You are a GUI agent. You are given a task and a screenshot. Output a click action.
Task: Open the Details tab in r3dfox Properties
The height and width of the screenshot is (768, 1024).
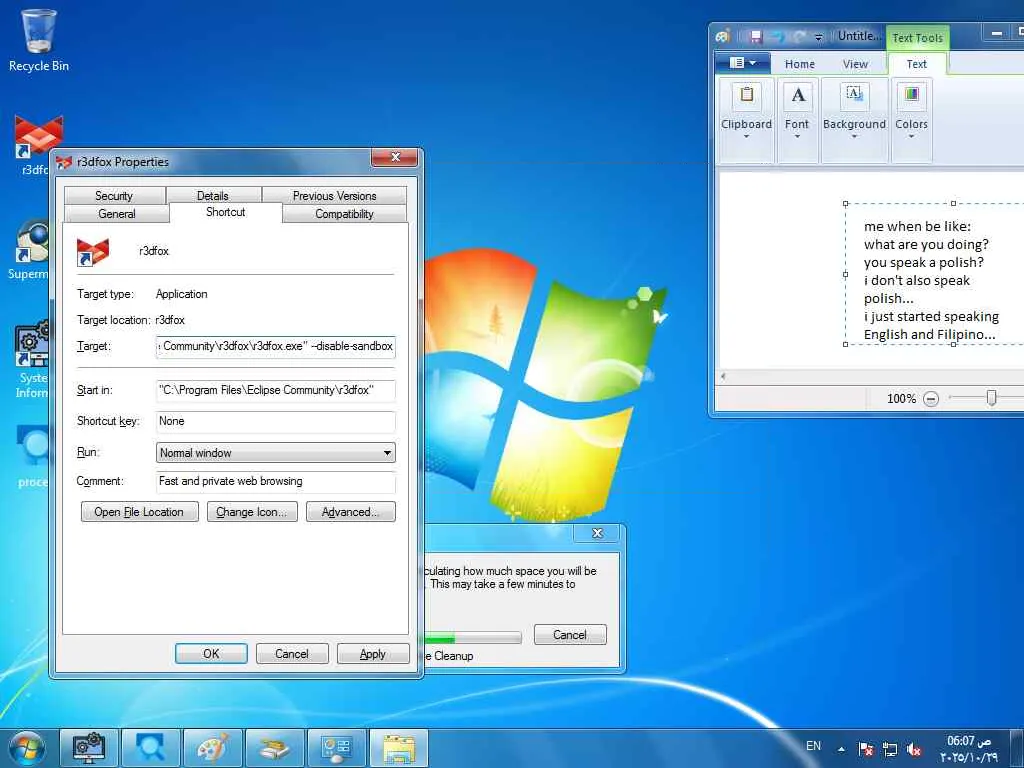click(x=213, y=195)
